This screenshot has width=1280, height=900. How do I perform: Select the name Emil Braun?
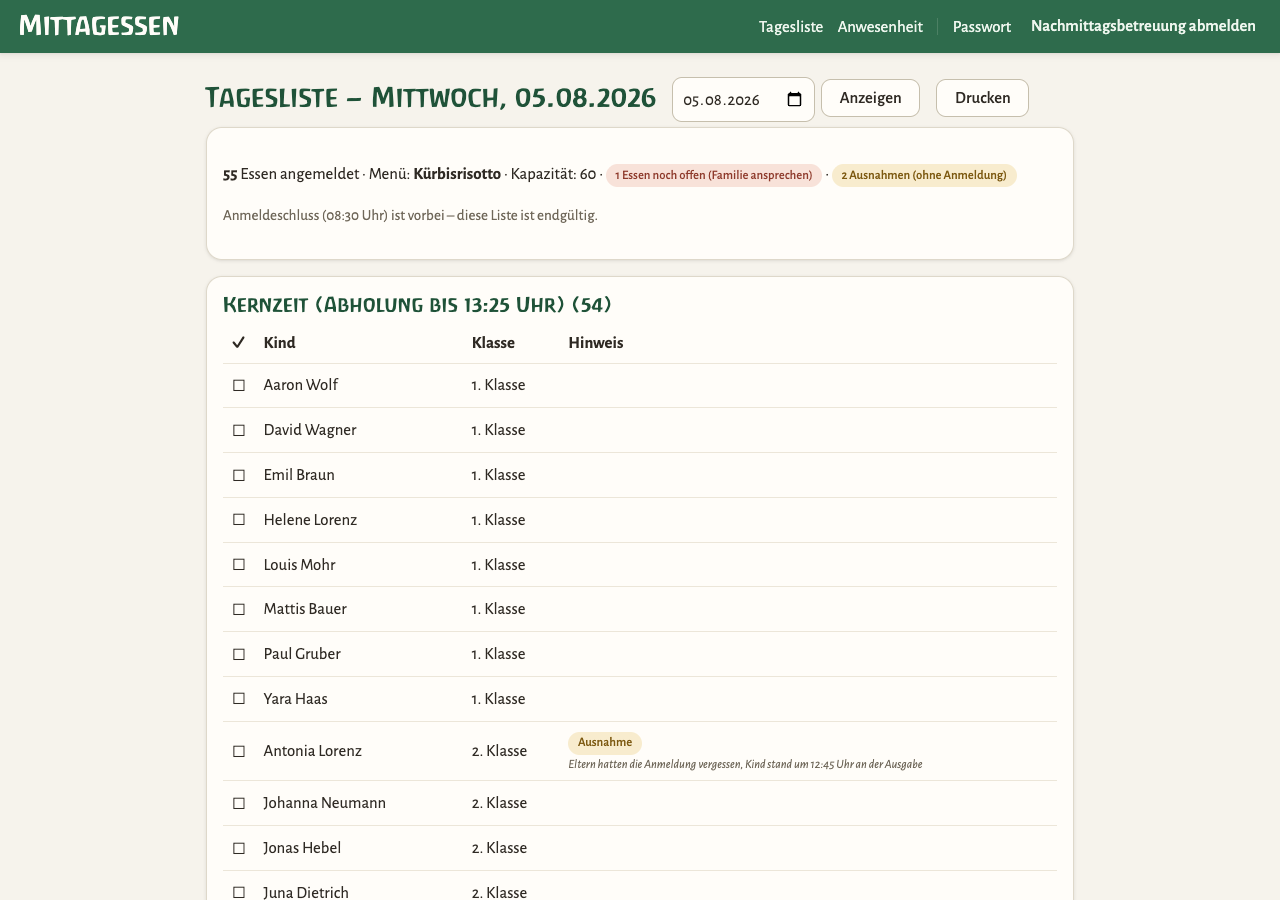click(x=299, y=475)
